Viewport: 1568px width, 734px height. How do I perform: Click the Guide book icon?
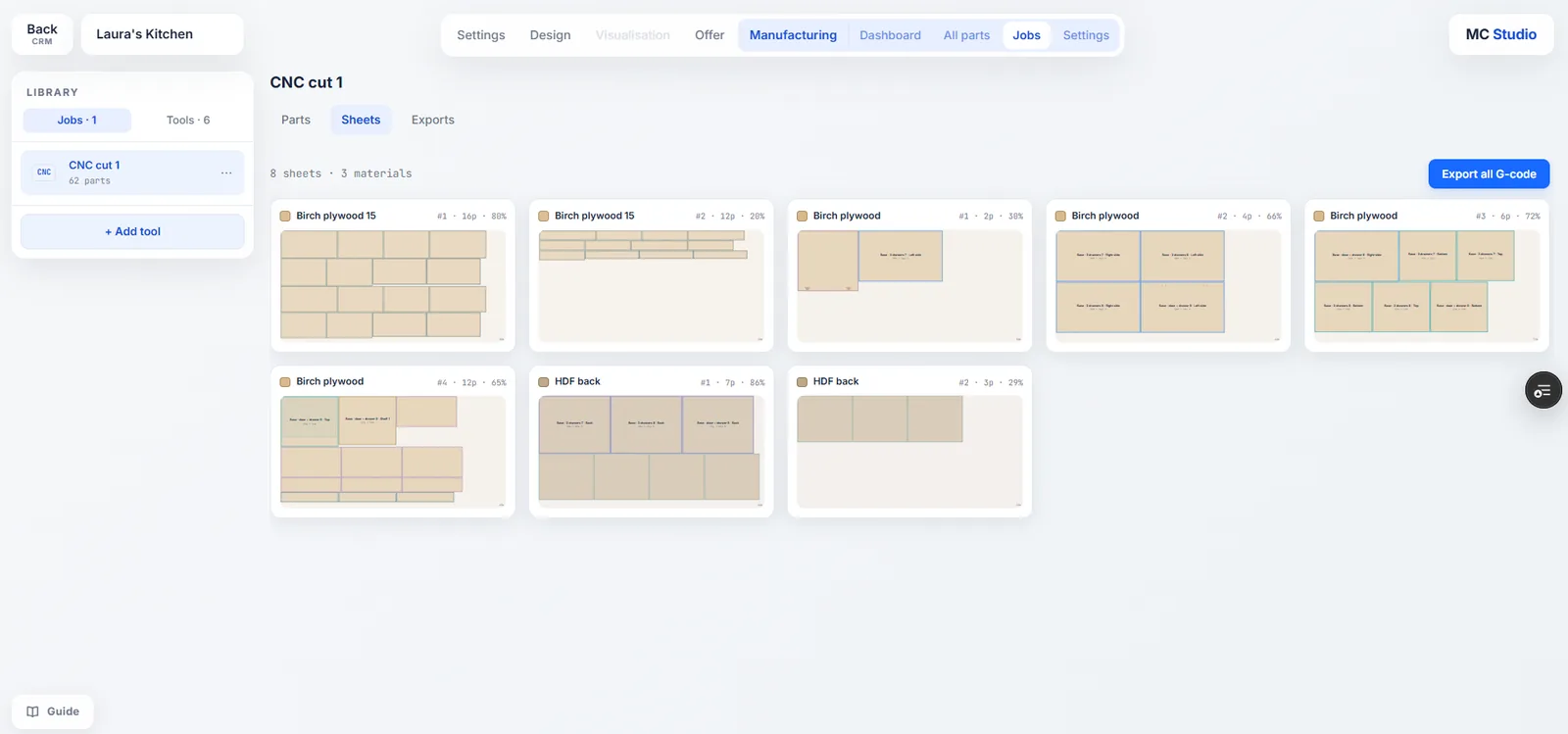click(33, 711)
